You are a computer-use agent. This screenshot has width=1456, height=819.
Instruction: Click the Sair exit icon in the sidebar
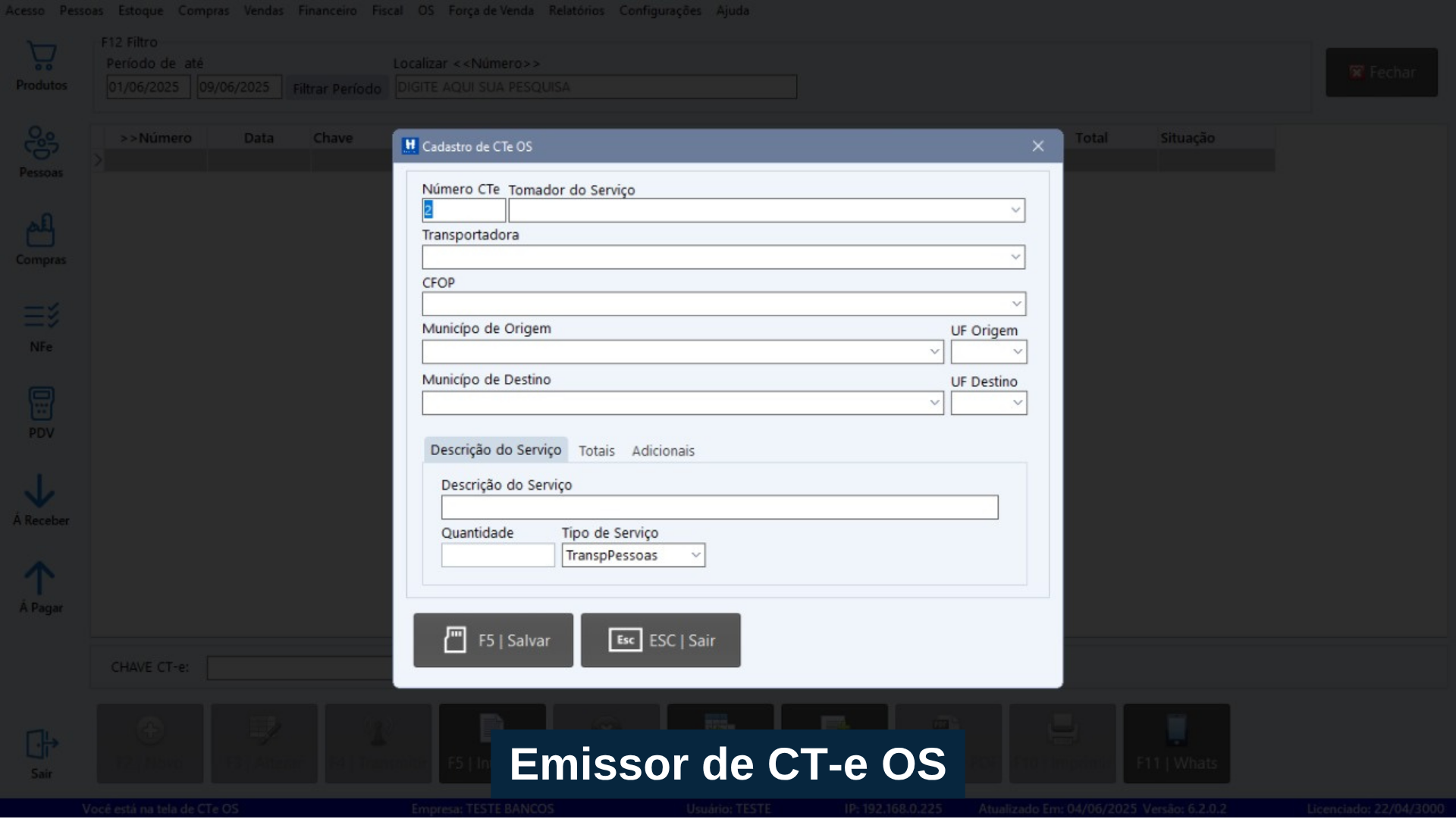pyautogui.click(x=41, y=754)
